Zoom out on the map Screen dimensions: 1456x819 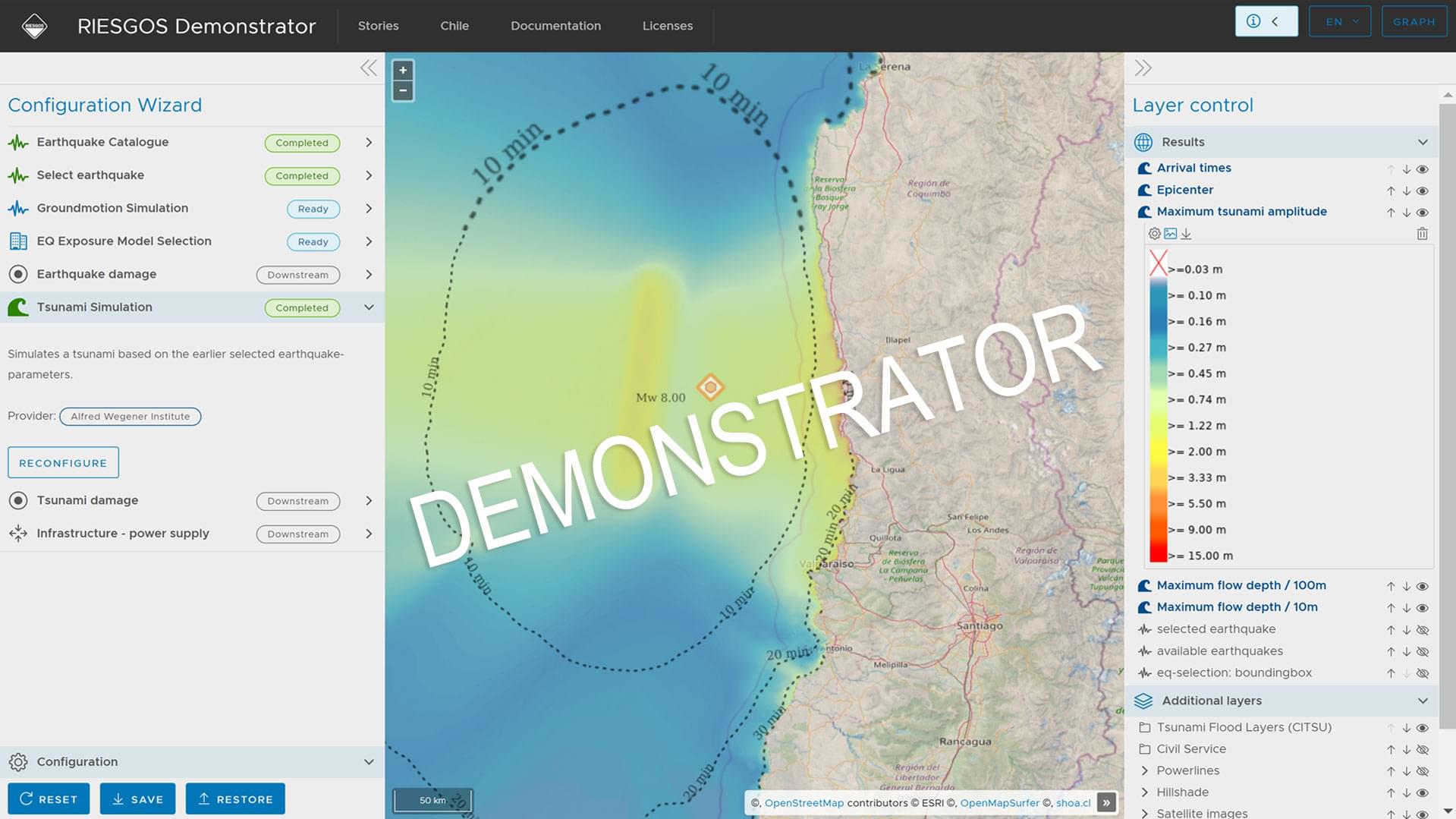click(403, 91)
